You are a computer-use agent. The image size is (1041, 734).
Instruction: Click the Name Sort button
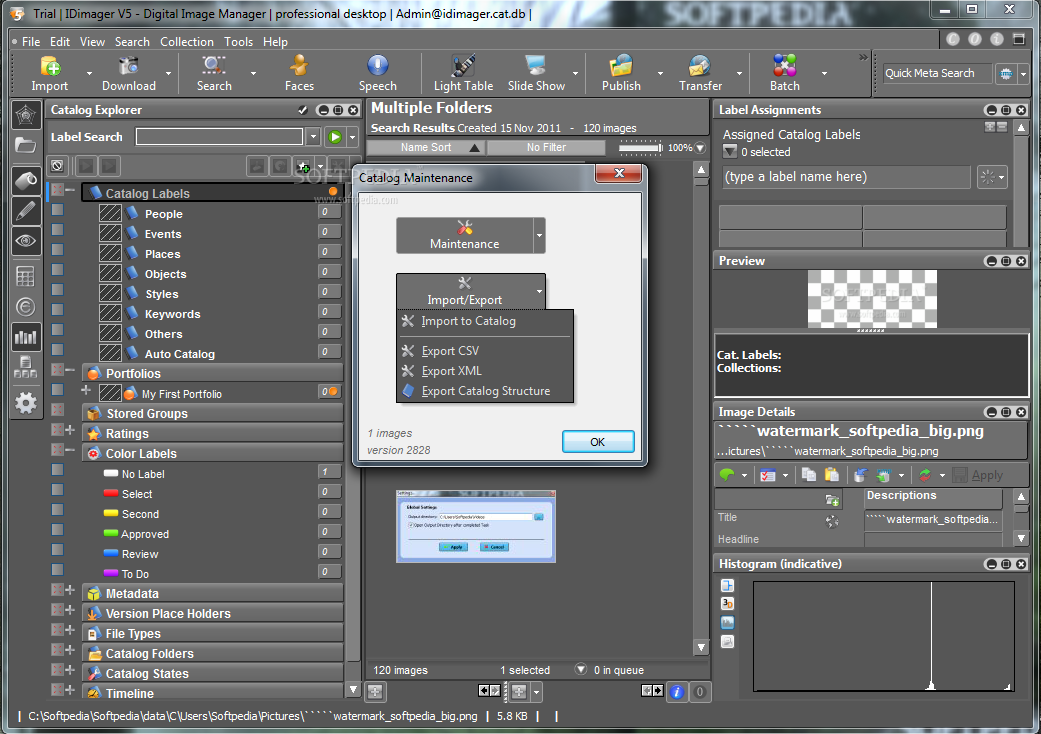coord(426,147)
